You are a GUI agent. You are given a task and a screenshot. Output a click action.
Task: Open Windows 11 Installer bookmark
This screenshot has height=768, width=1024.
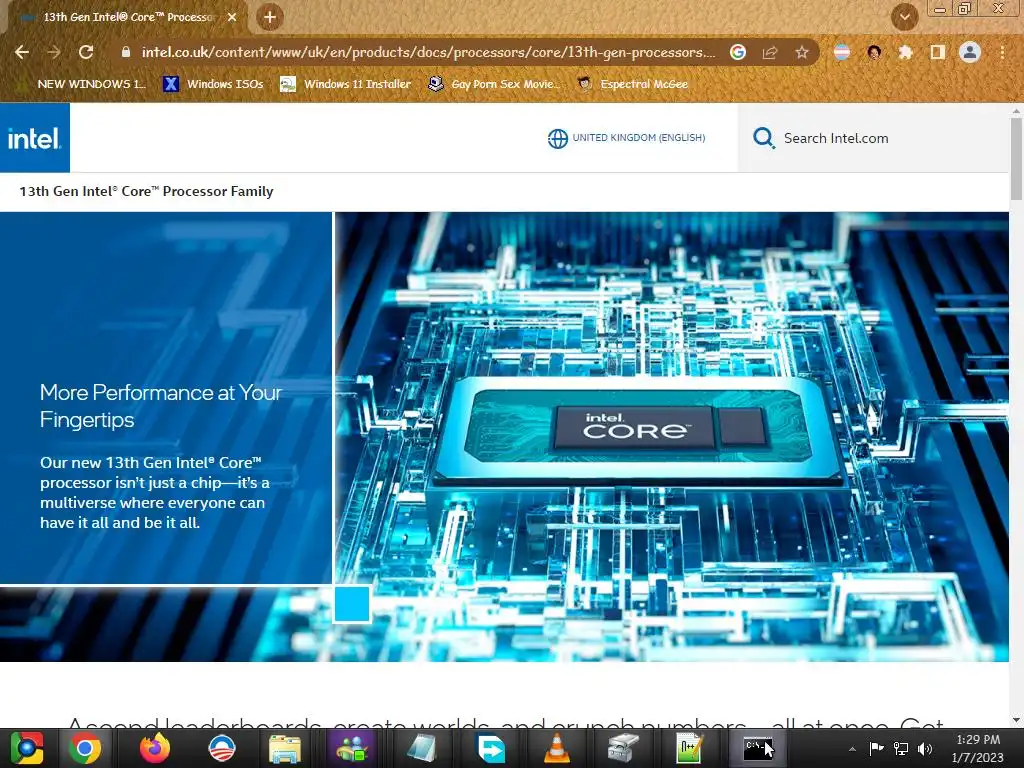click(x=346, y=84)
